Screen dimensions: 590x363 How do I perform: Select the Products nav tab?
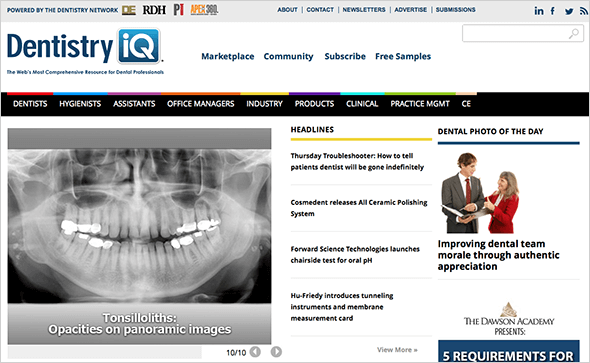pyautogui.click(x=314, y=104)
